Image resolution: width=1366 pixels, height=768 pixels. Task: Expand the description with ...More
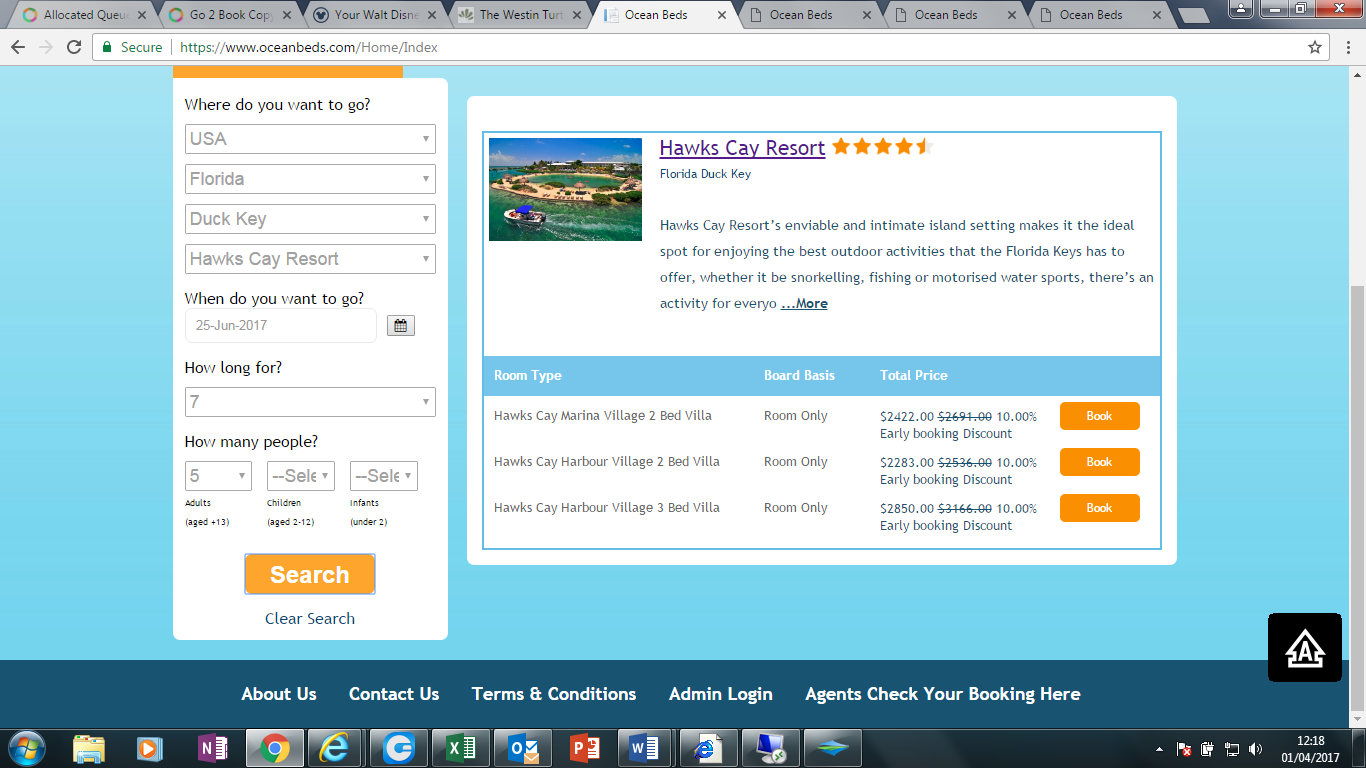(x=804, y=304)
